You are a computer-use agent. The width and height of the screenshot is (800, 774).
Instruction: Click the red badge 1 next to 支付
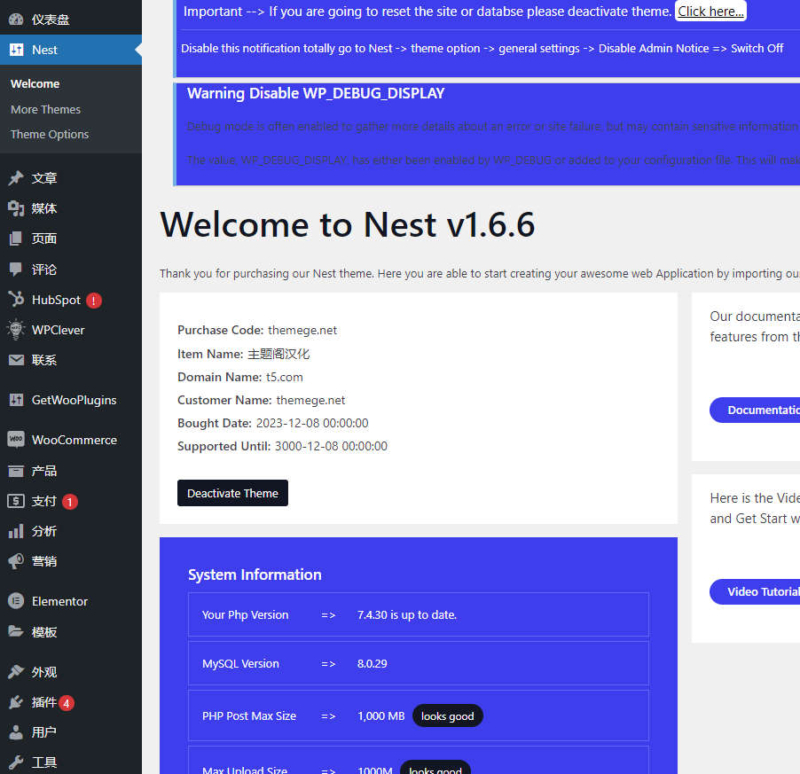click(70, 502)
